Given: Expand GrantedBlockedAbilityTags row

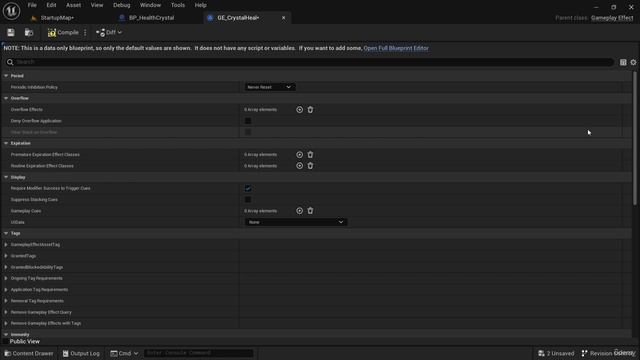Looking at the screenshot, I should click(x=6, y=267).
